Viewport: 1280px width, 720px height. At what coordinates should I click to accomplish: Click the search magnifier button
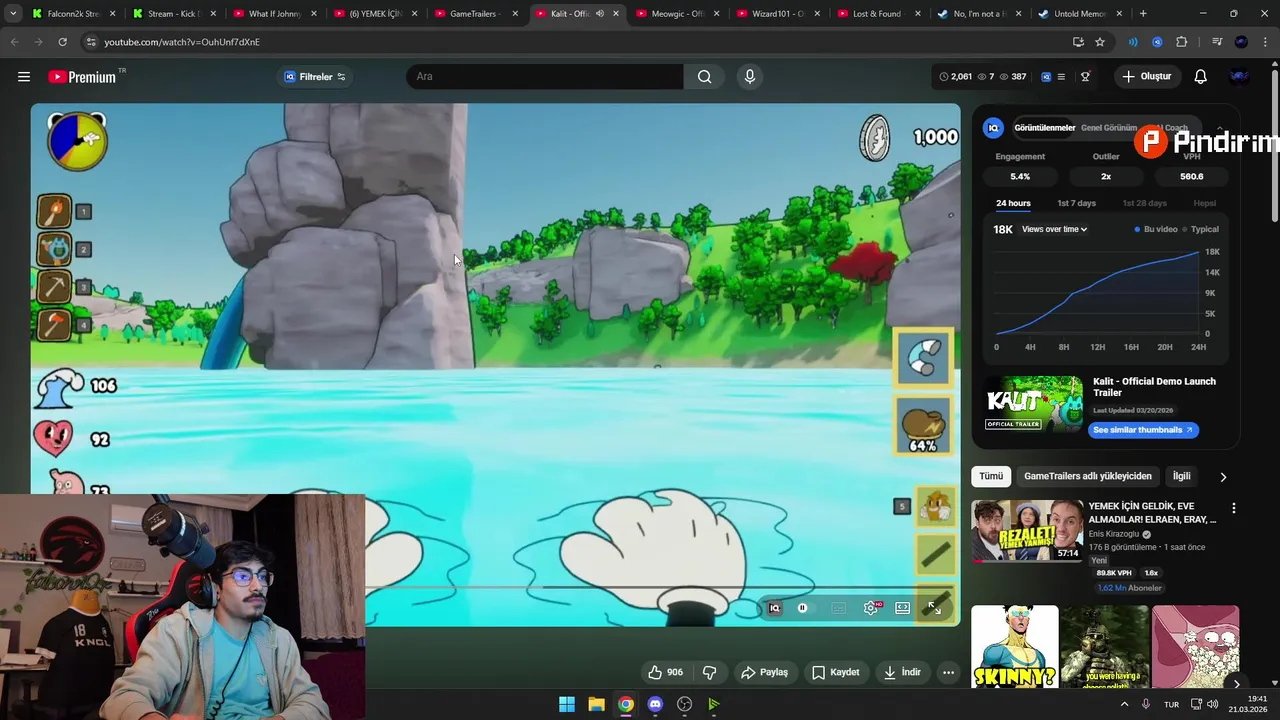point(705,77)
